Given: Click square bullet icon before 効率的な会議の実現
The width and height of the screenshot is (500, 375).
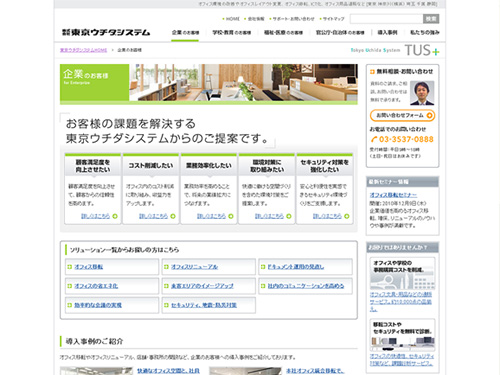Looking at the screenshot, I should (70, 305).
